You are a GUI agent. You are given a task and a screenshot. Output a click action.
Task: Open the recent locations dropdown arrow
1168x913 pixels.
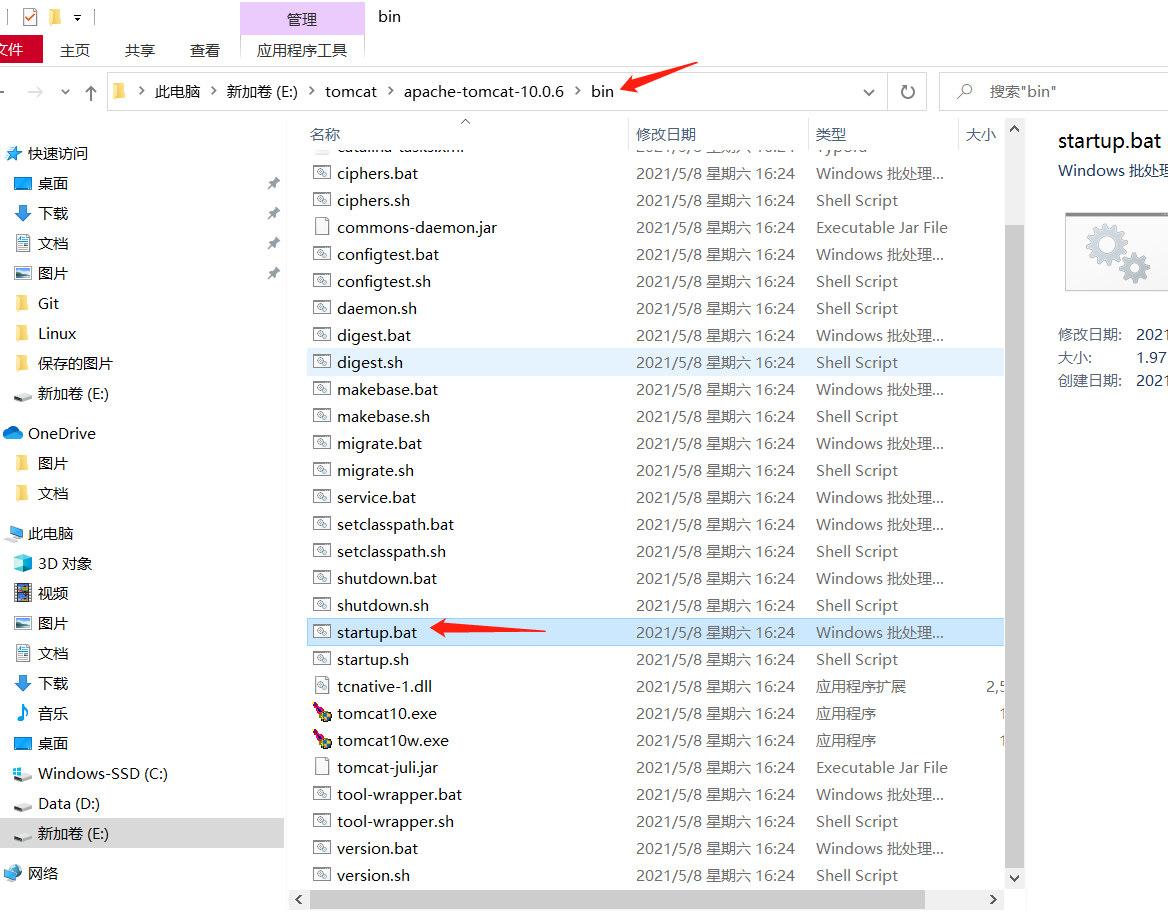[x=66, y=92]
